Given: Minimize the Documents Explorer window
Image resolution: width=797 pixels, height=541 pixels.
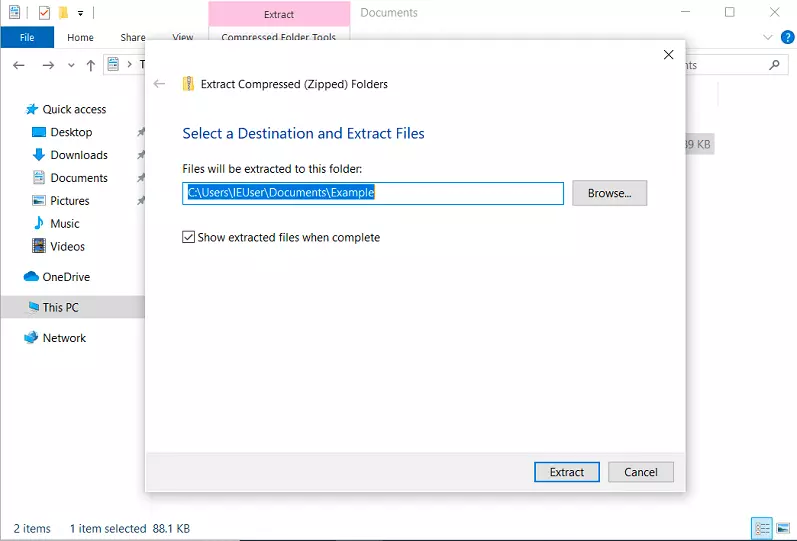Looking at the screenshot, I should 685,12.
